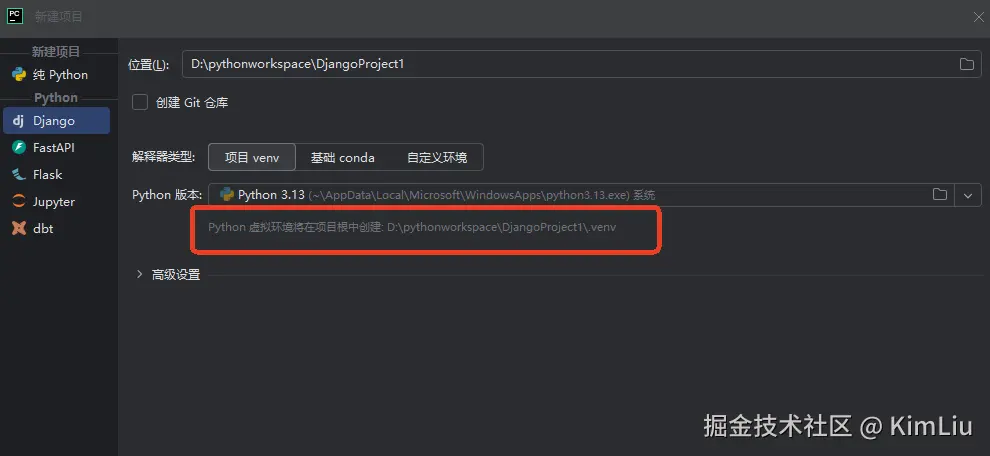Browse for Python interpreter executable
The height and width of the screenshot is (456, 990).
point(939,195)
